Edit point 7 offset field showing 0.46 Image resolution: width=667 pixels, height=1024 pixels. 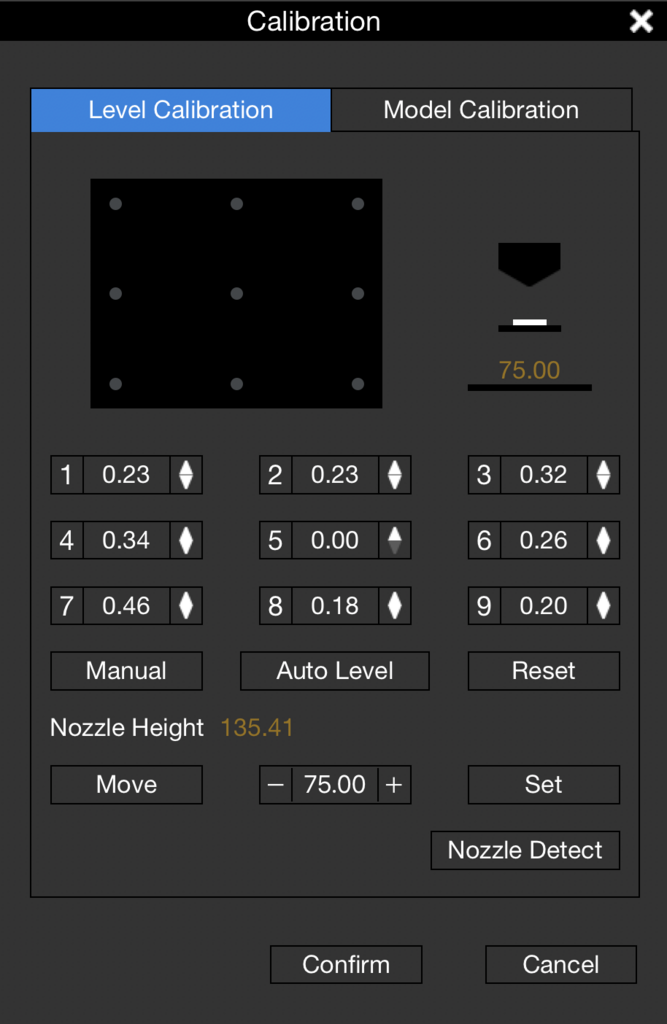click(x=126, y=606)
